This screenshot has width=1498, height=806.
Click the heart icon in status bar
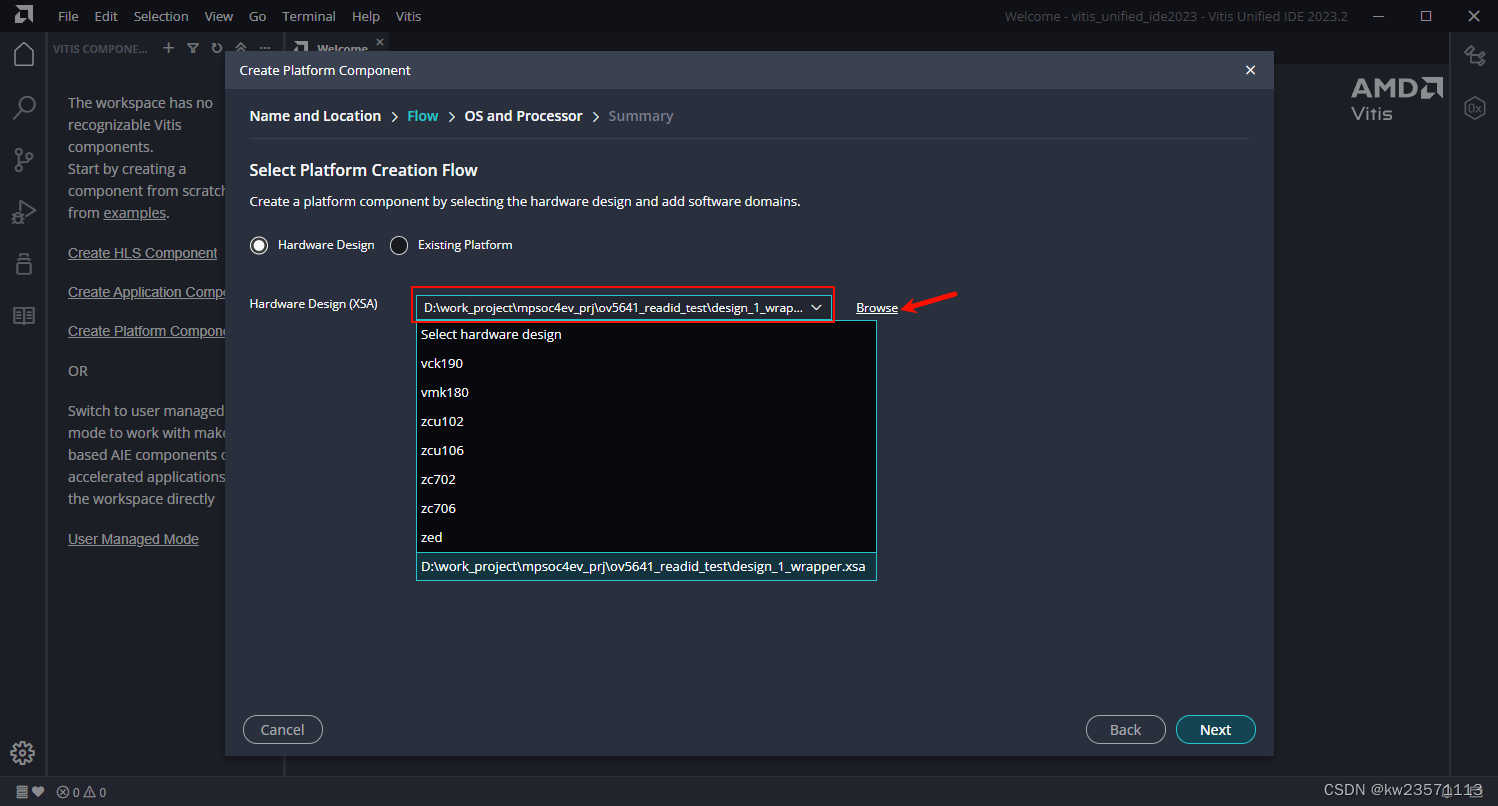point(38,792)
